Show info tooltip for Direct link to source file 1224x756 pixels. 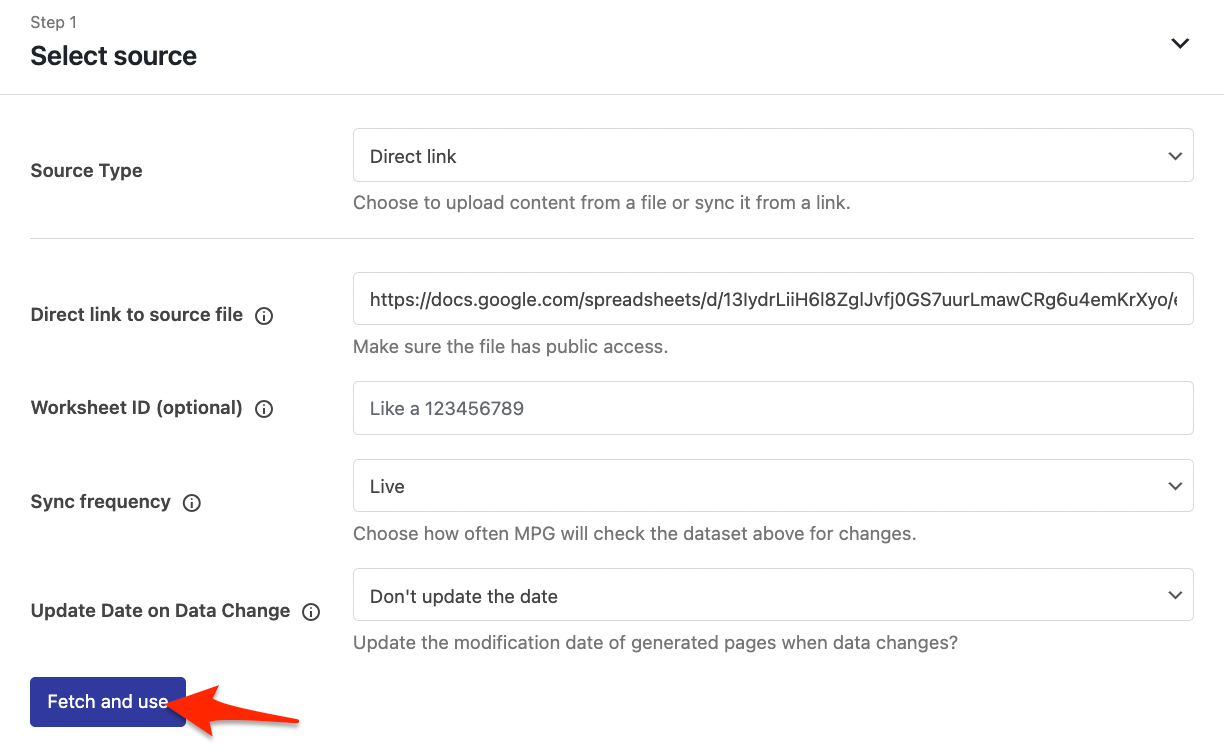click(x=264, y=316)
